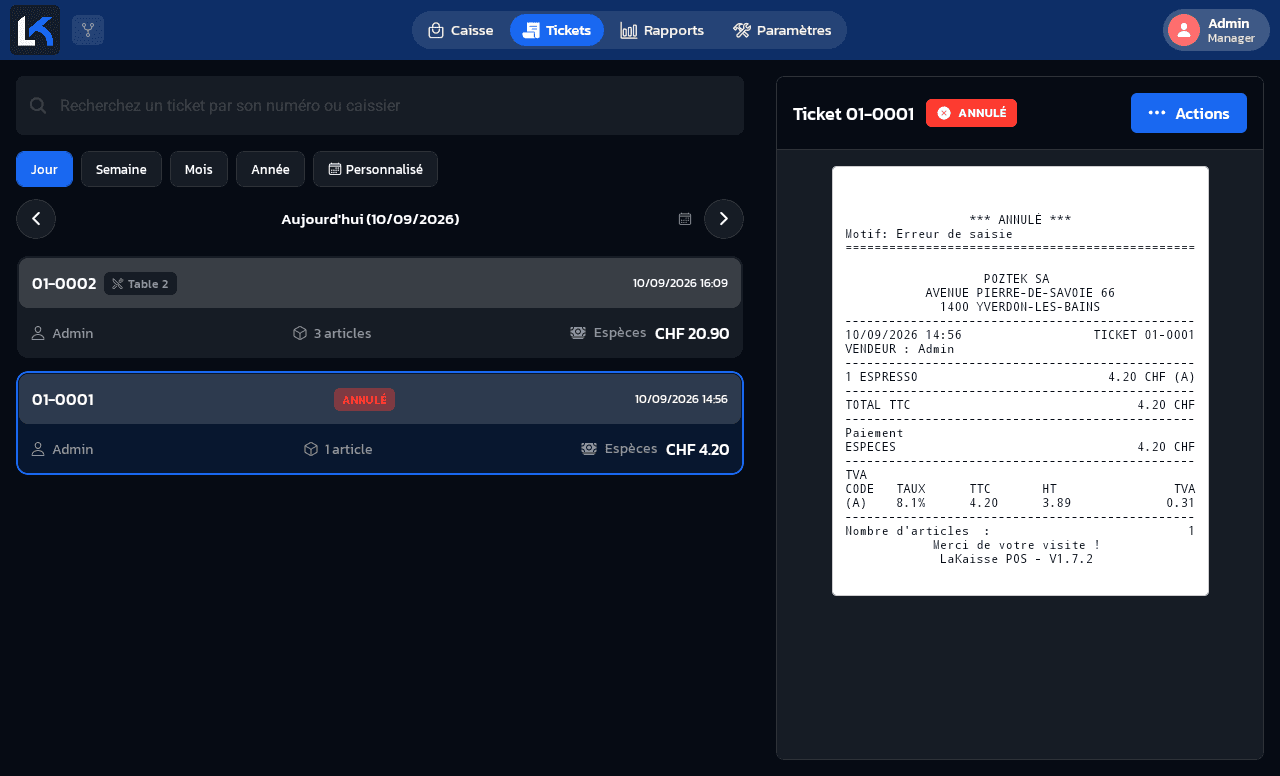Click the LaKaisse logo icon
Screen dimensions: 1280x776
click(x=35, y=30)
